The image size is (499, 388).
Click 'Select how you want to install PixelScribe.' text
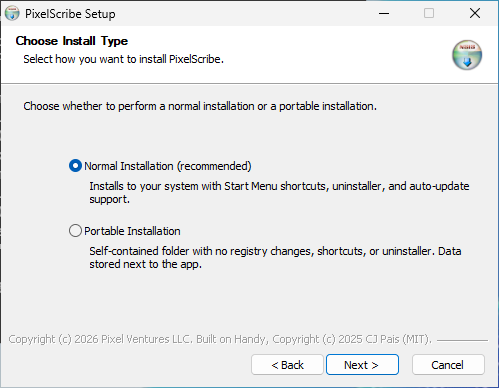(123, 59)
